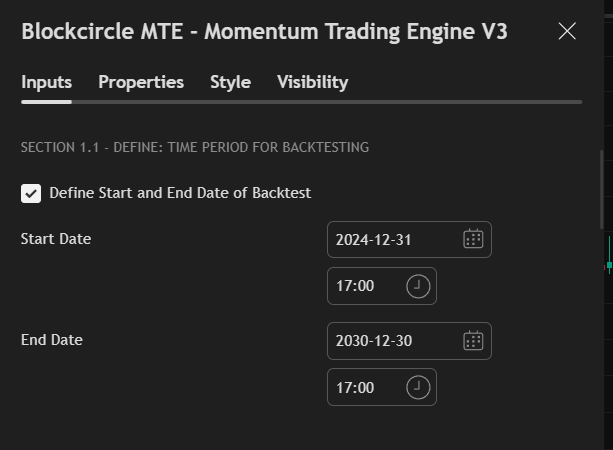The image size is (613, 450).
Task: Select the End Date 17:00 time field
Action: point(365,387)
